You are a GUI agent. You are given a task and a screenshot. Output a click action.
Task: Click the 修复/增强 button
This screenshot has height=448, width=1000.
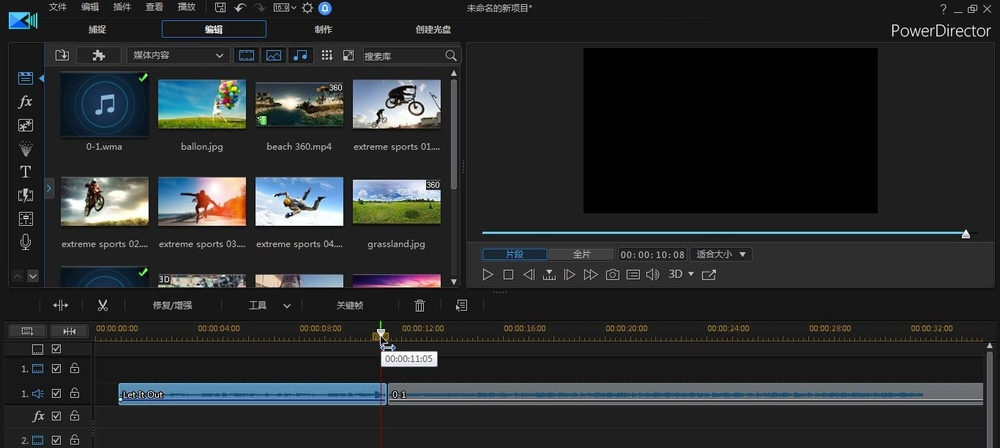[172, 305]
